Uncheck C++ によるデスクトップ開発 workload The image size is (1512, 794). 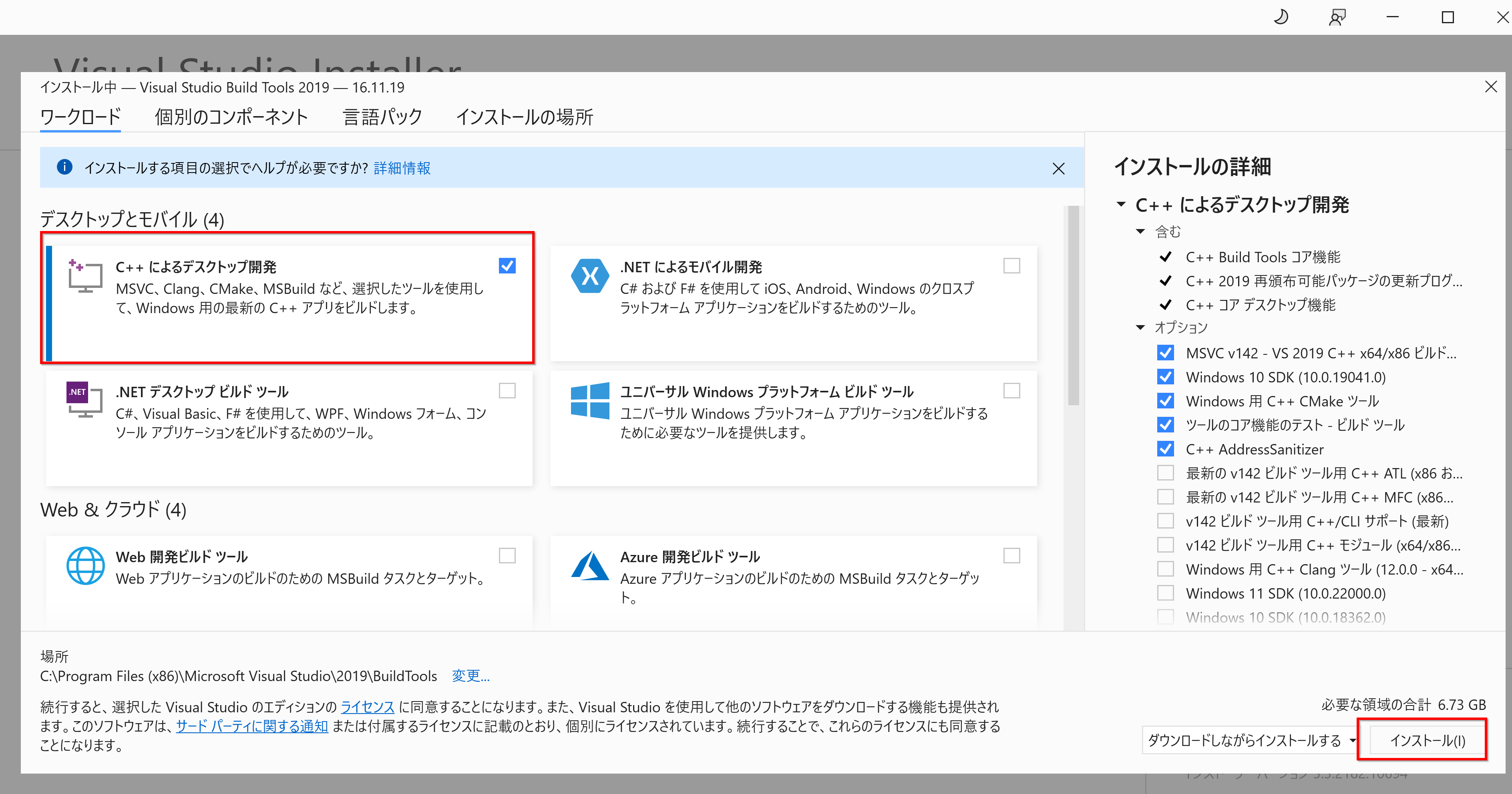point(507,266)
